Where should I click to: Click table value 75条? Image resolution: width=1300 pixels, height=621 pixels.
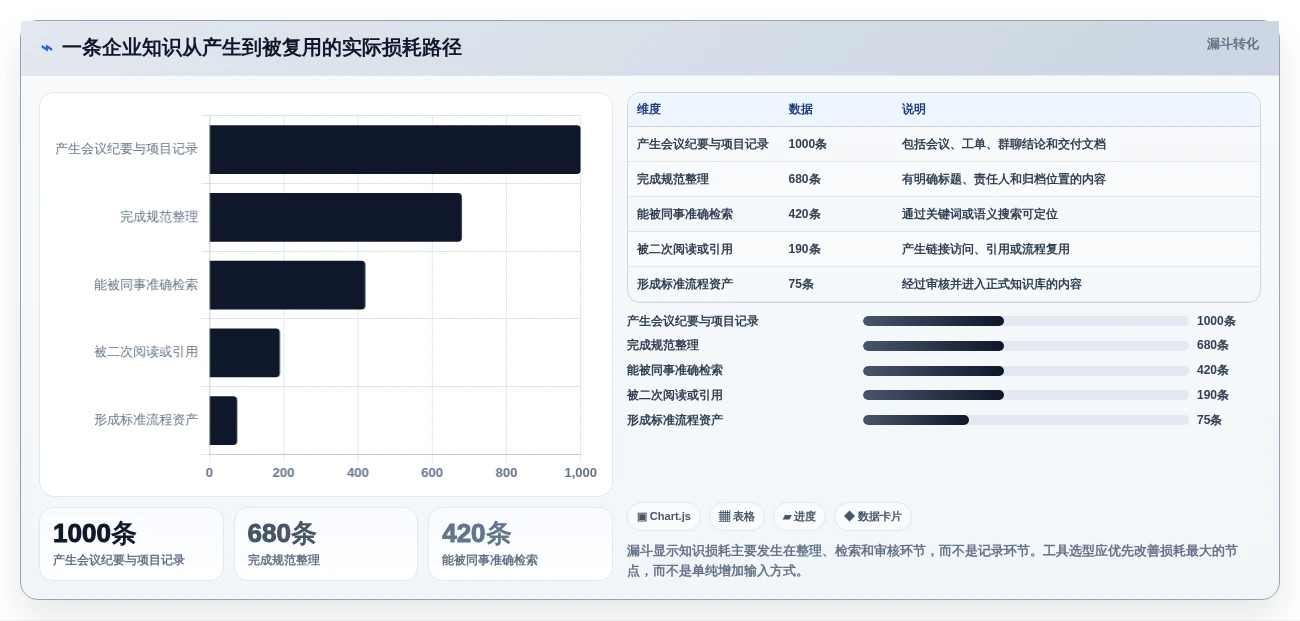(x=801, y=284)
